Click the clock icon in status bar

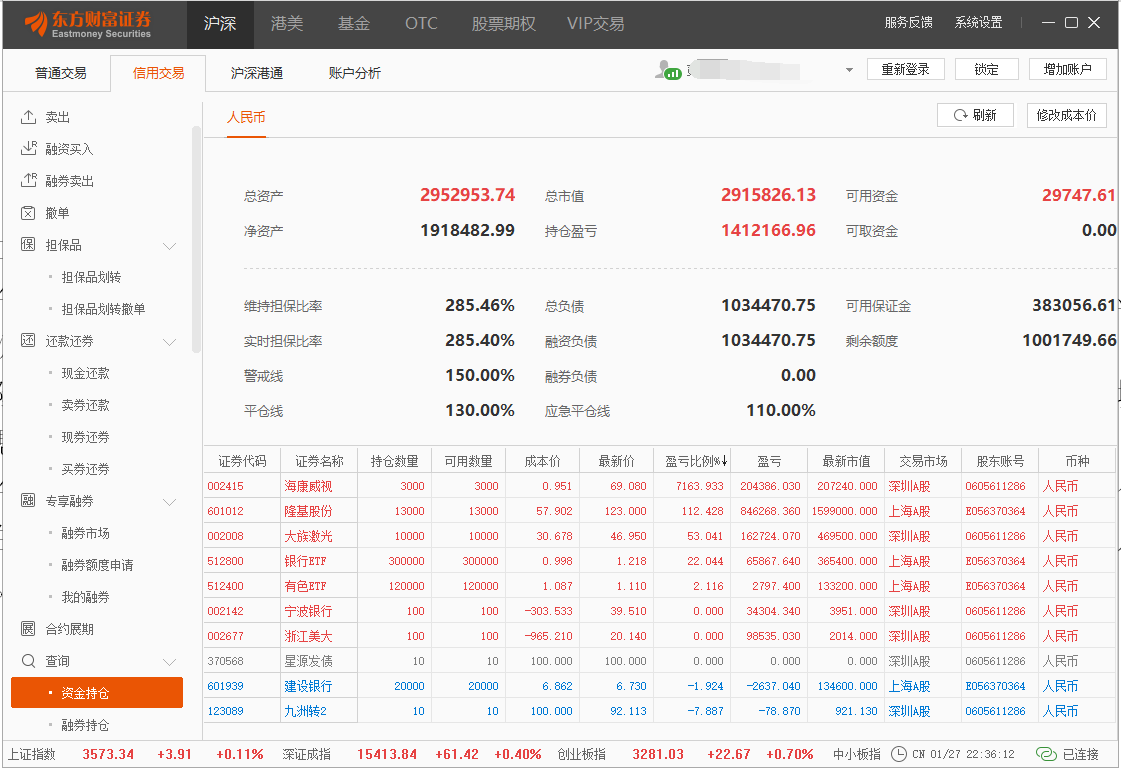pyautogui.click(x=899, y=754)
